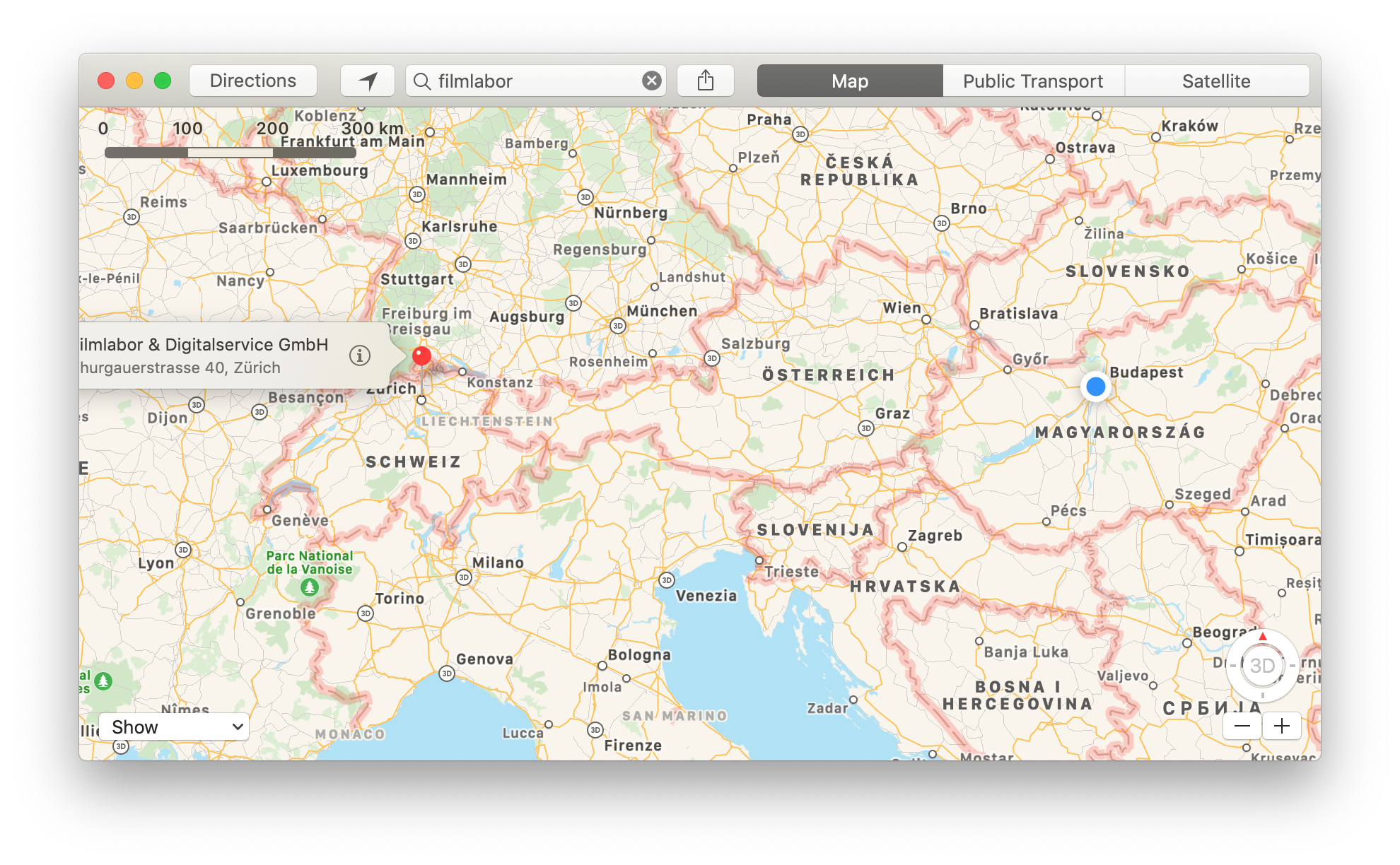The image size is (1400, 865).
Task: Click the Zadar city label
Action: (827, 708)
